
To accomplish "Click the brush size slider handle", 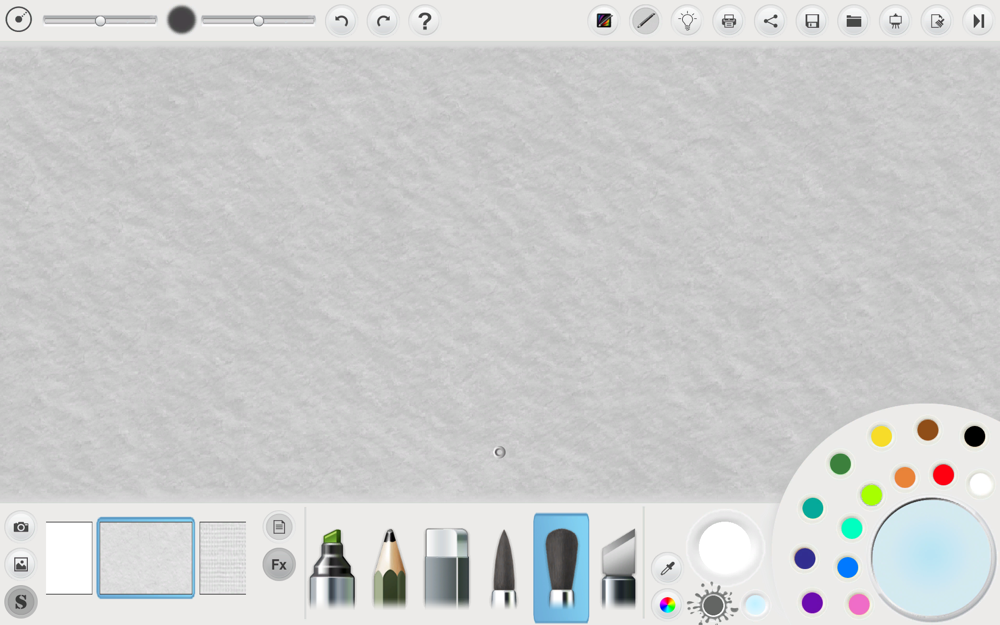I will (100, 20).
